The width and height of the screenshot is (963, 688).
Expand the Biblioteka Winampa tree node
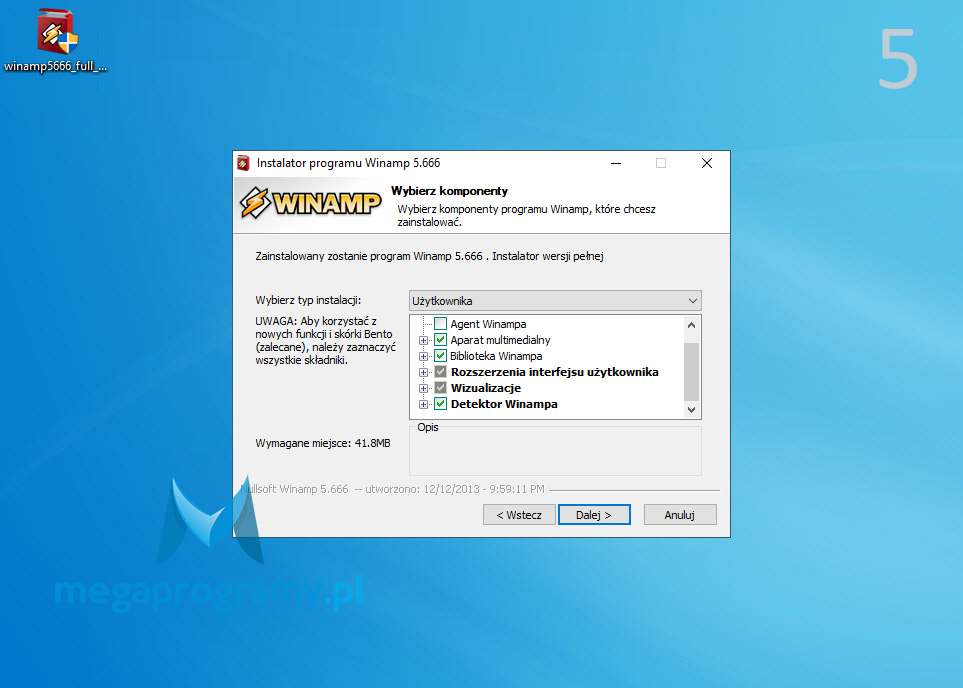[x=423, y=356]
